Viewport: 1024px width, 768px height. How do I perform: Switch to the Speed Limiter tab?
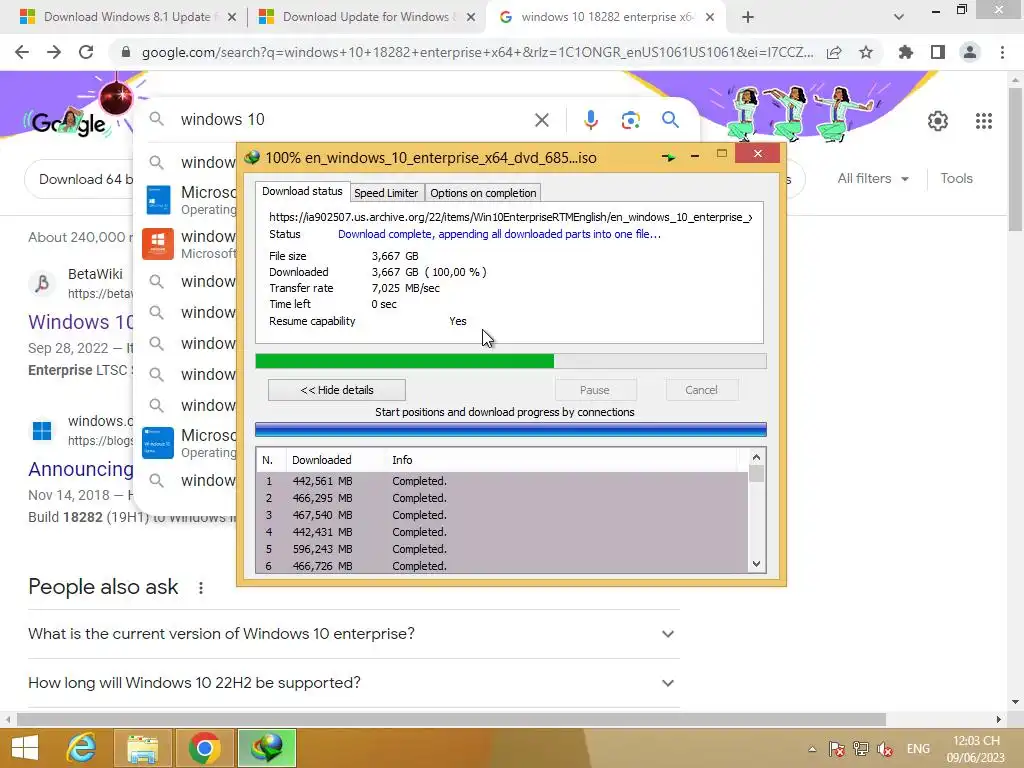pos(386,193)
